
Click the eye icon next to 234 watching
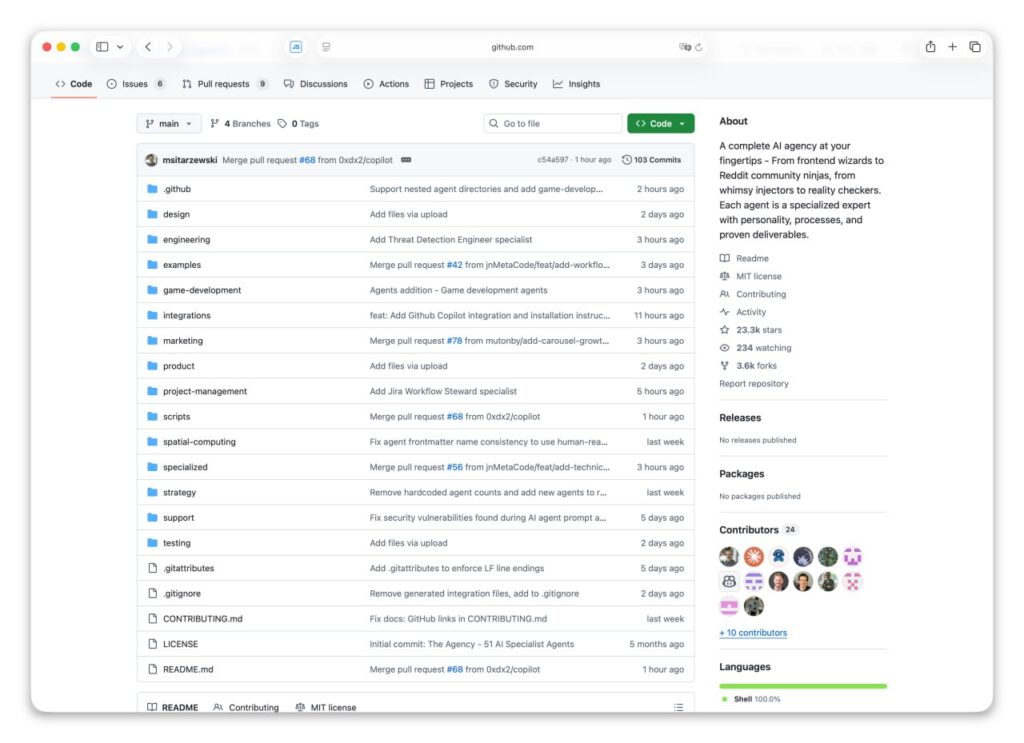coord(725,347)
